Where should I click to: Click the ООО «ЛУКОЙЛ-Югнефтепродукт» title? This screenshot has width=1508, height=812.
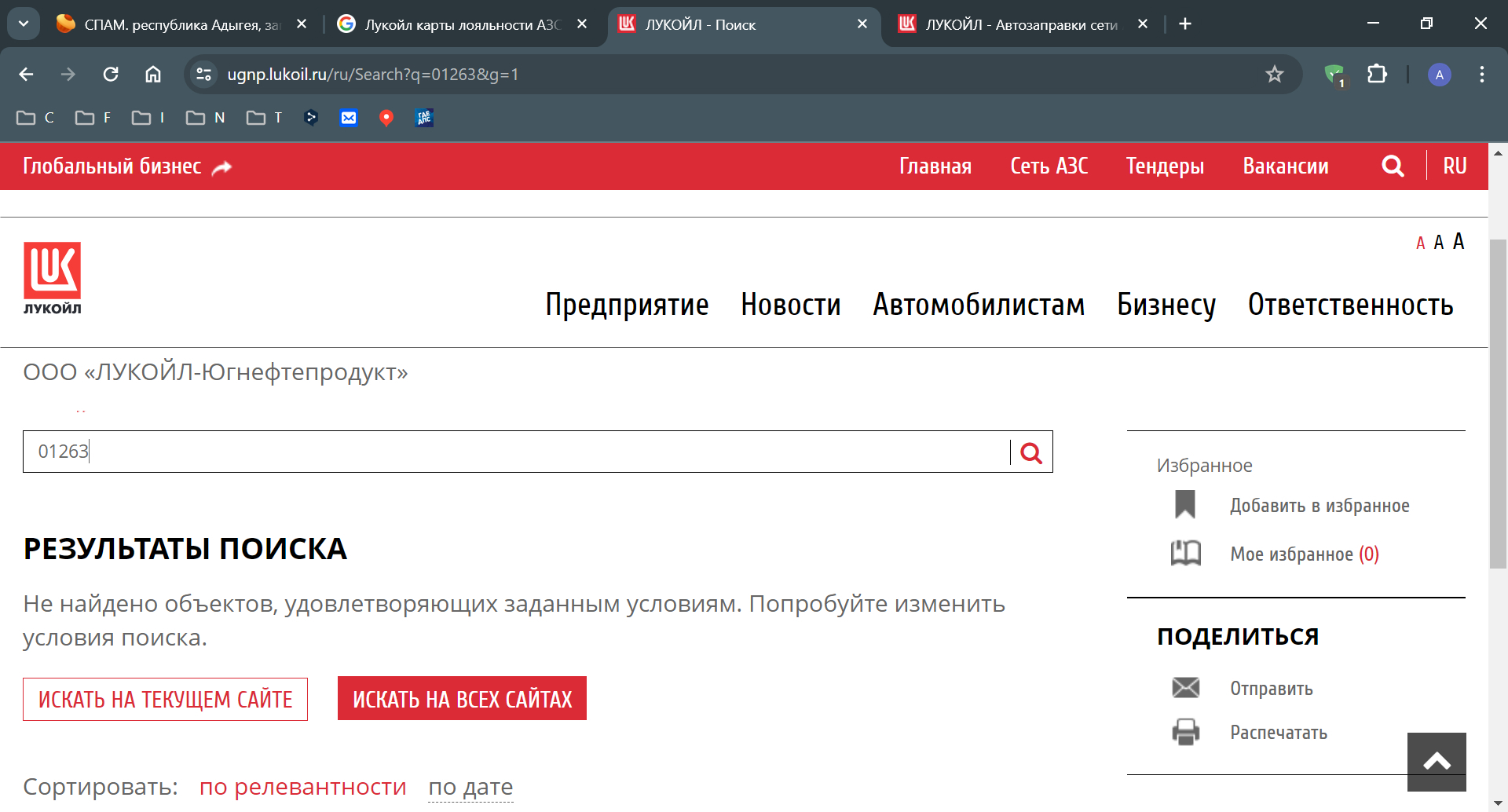(x=215, y=372)
